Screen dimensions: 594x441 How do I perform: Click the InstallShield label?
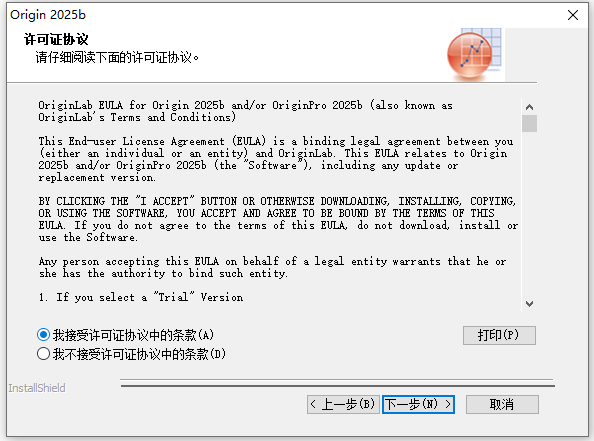tap(37, 388)
